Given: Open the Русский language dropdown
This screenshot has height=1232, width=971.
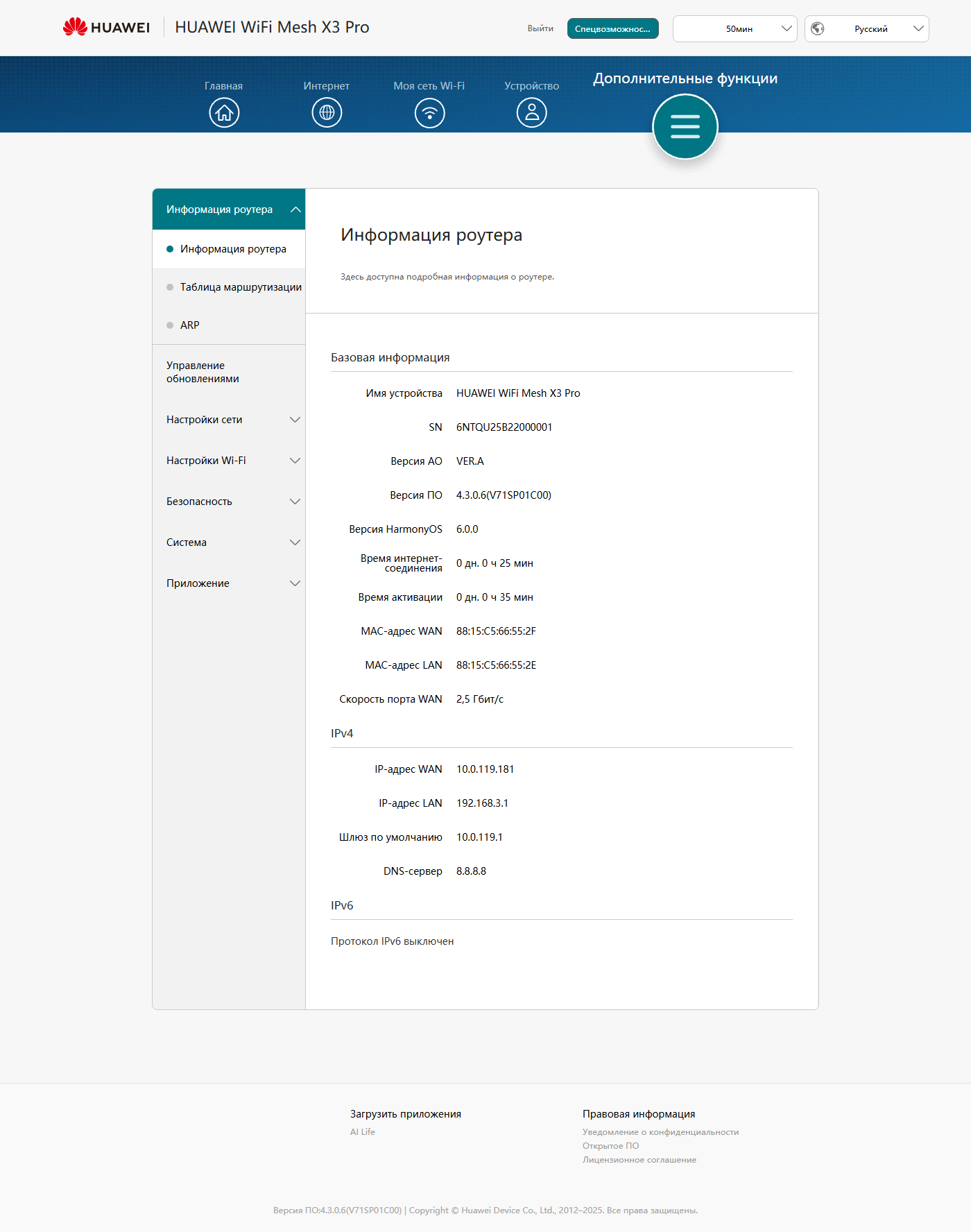Looking at the screenshot, I should pyautogui.click(x=867, y=28).
